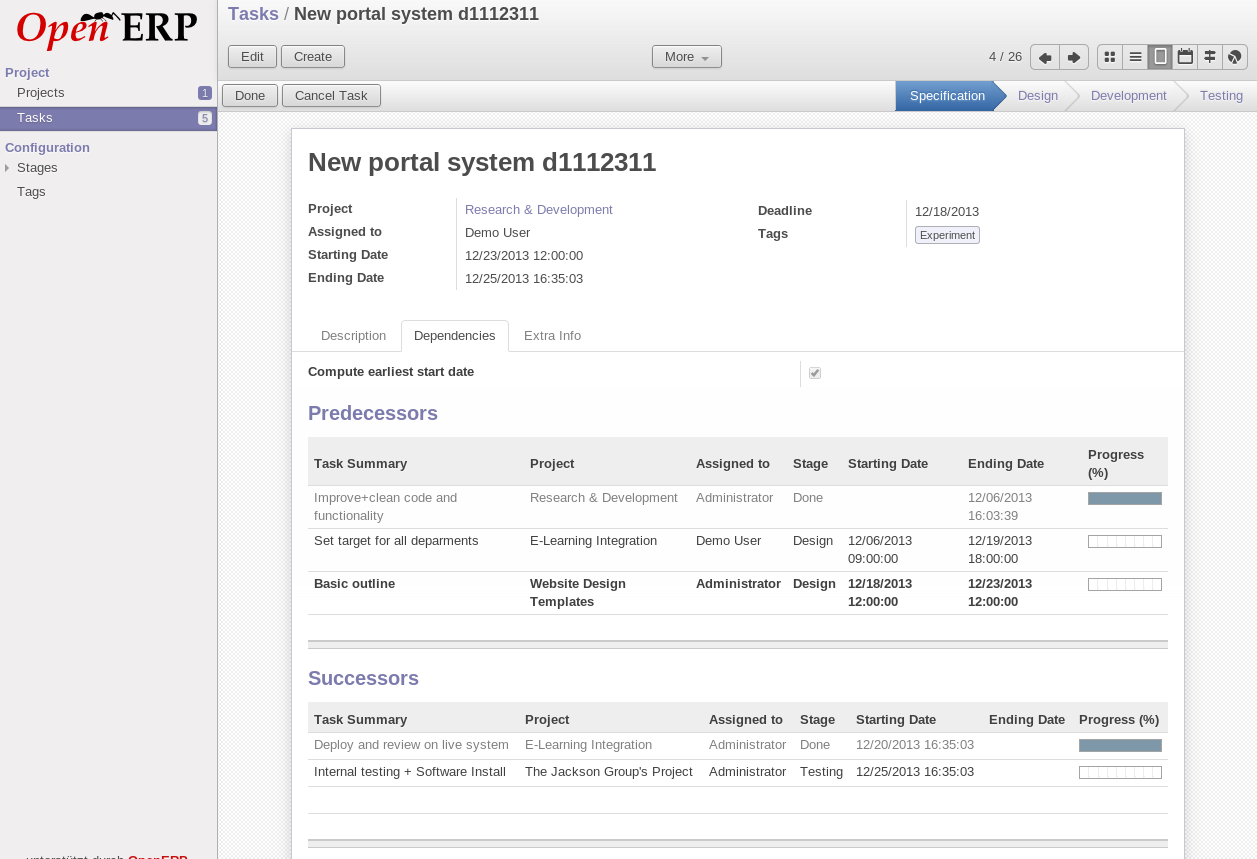Switch to Gantt view
The height and width of the screenshot is (859, 1257).
[1210, 57]
